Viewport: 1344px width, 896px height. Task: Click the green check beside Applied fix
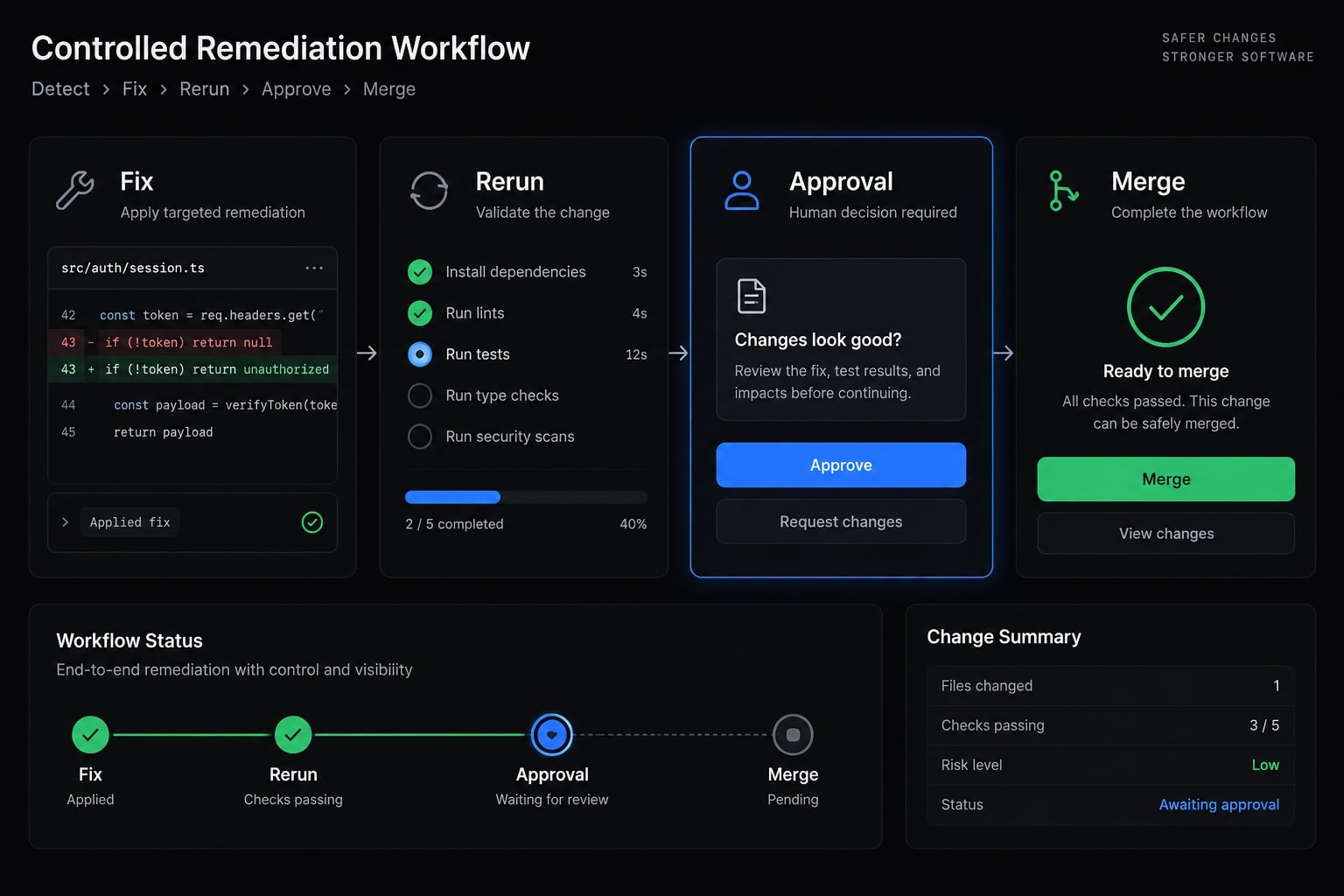pyautogui.click(x=312, y=522)
